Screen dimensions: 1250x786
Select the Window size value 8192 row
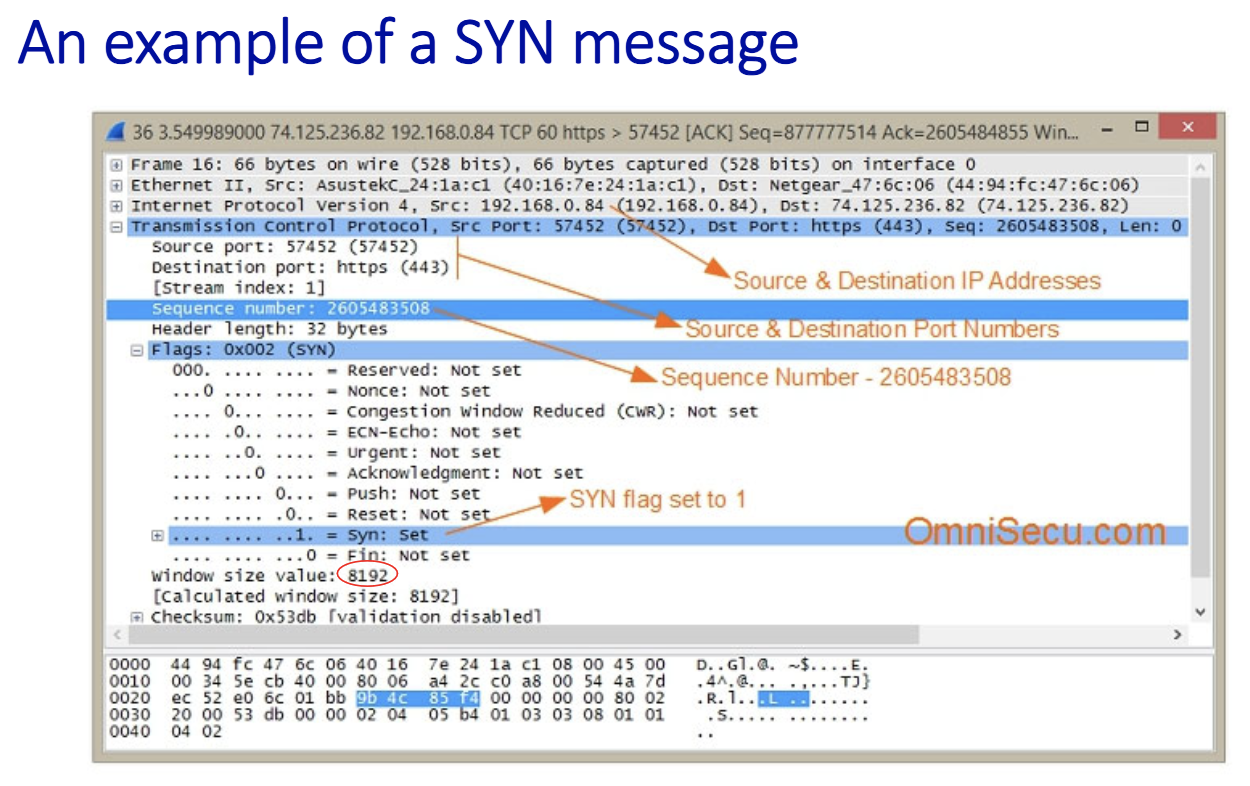tap(270, 575)
